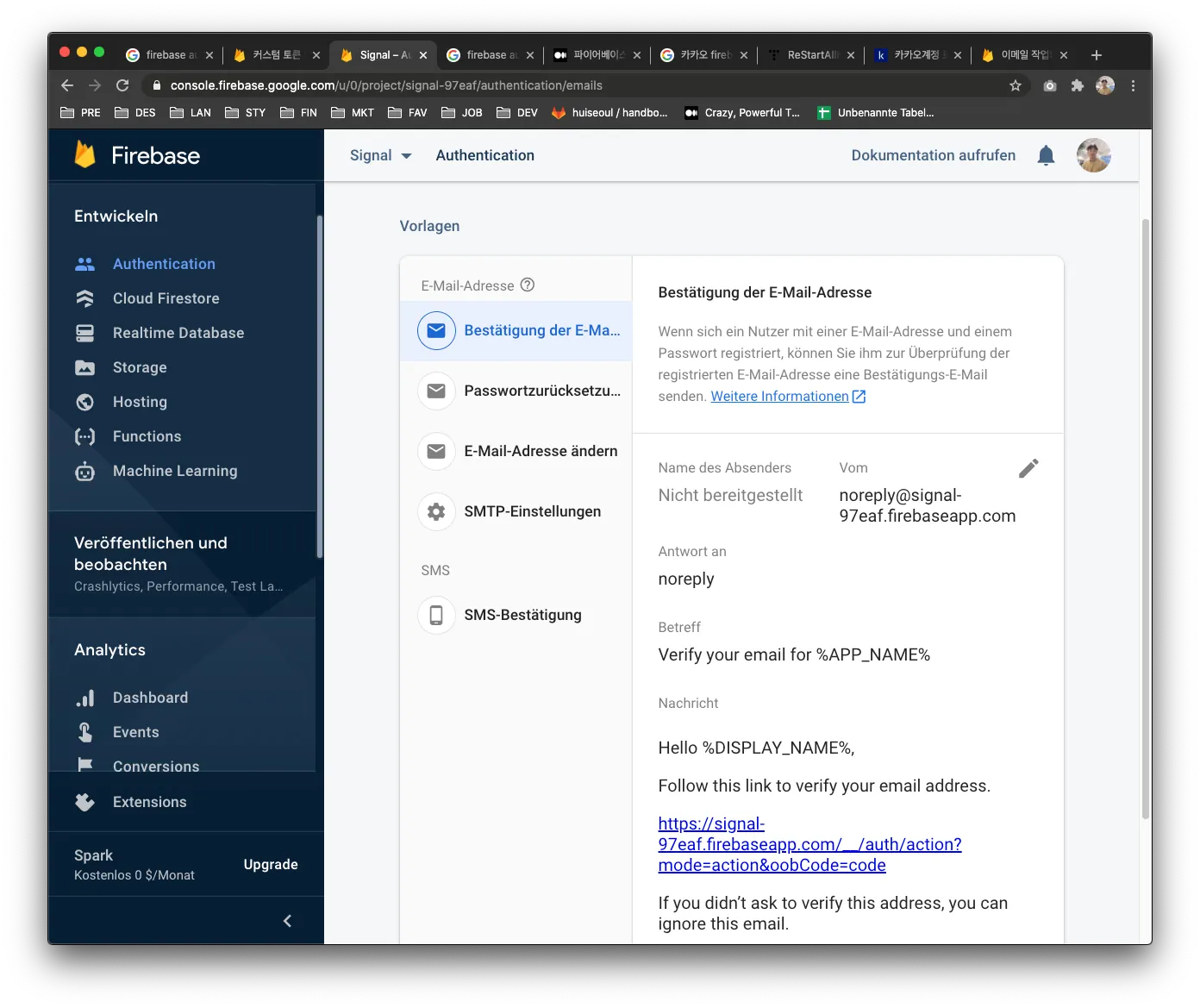Select Bestätigung der E-Mail-Adresse template

[x=516, y=330]
